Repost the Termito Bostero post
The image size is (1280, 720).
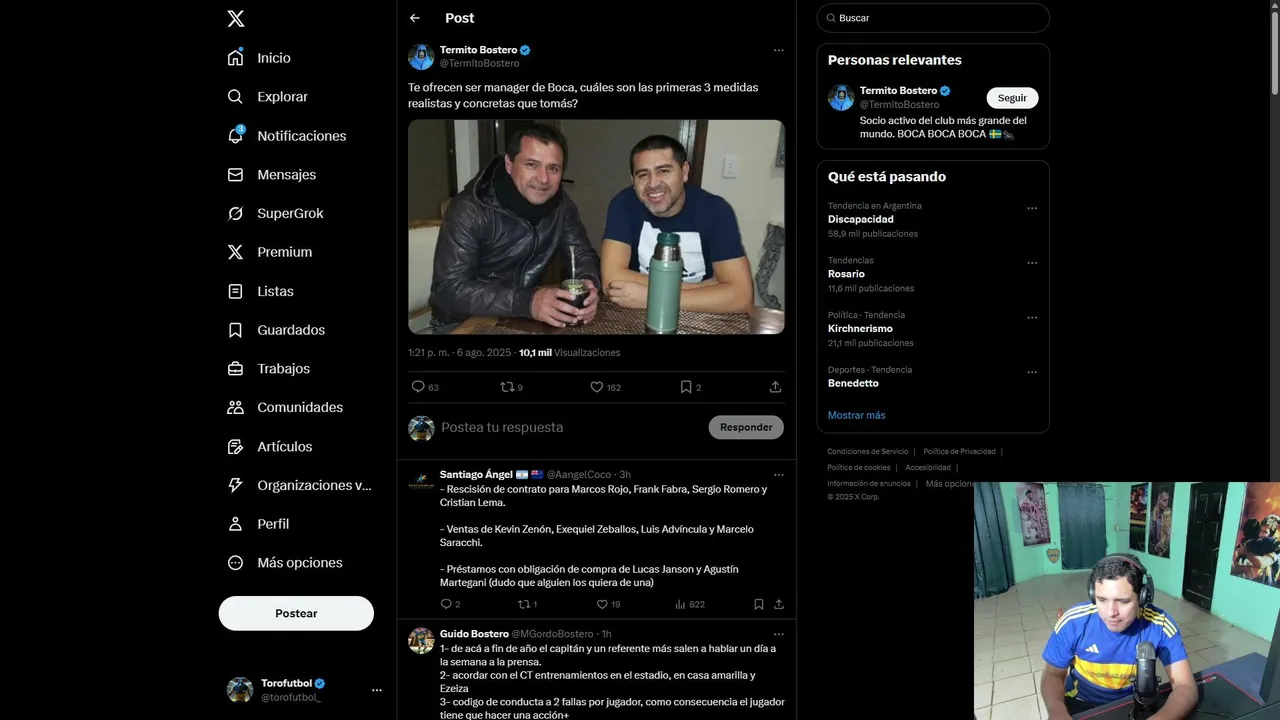click(507, 387)
